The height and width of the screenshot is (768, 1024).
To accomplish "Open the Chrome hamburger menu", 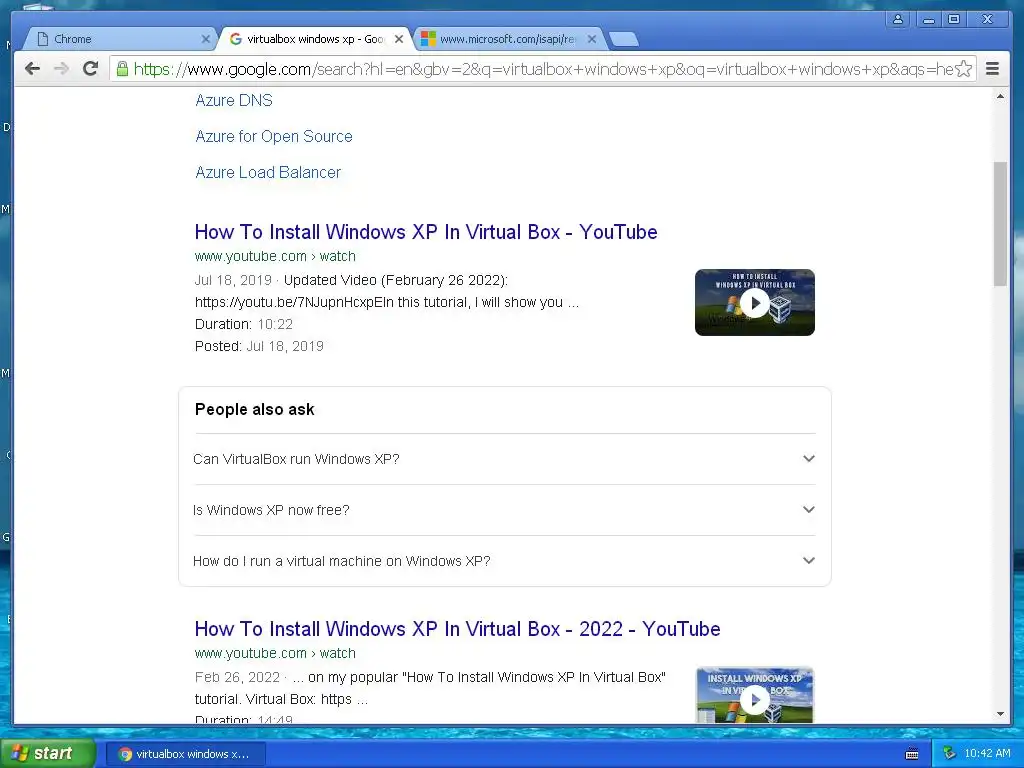I will 992,69.
